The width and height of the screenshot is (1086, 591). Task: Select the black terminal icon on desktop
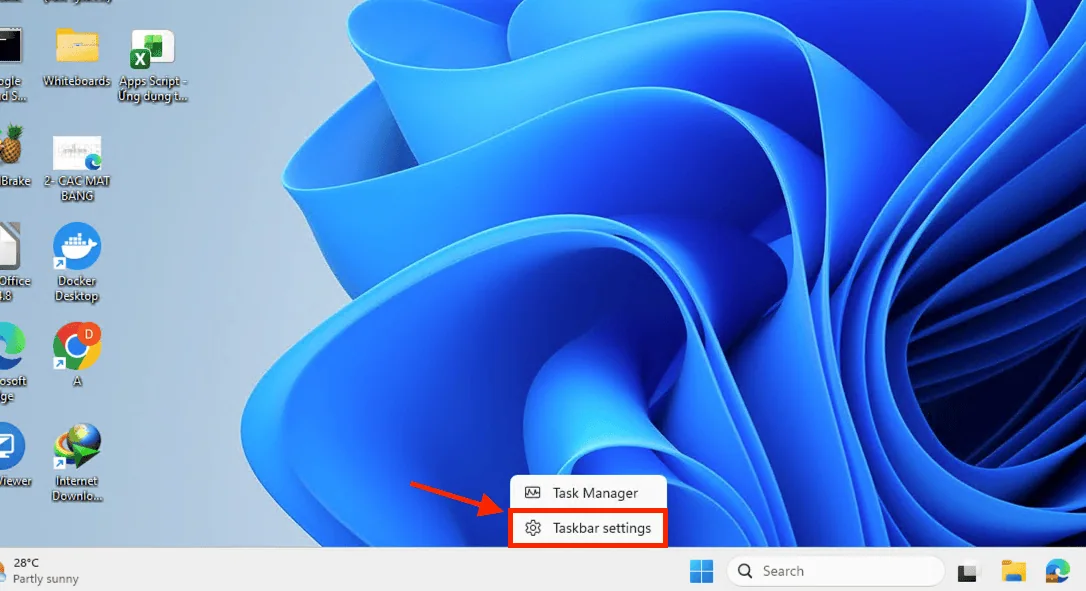[x=9, y=46]
